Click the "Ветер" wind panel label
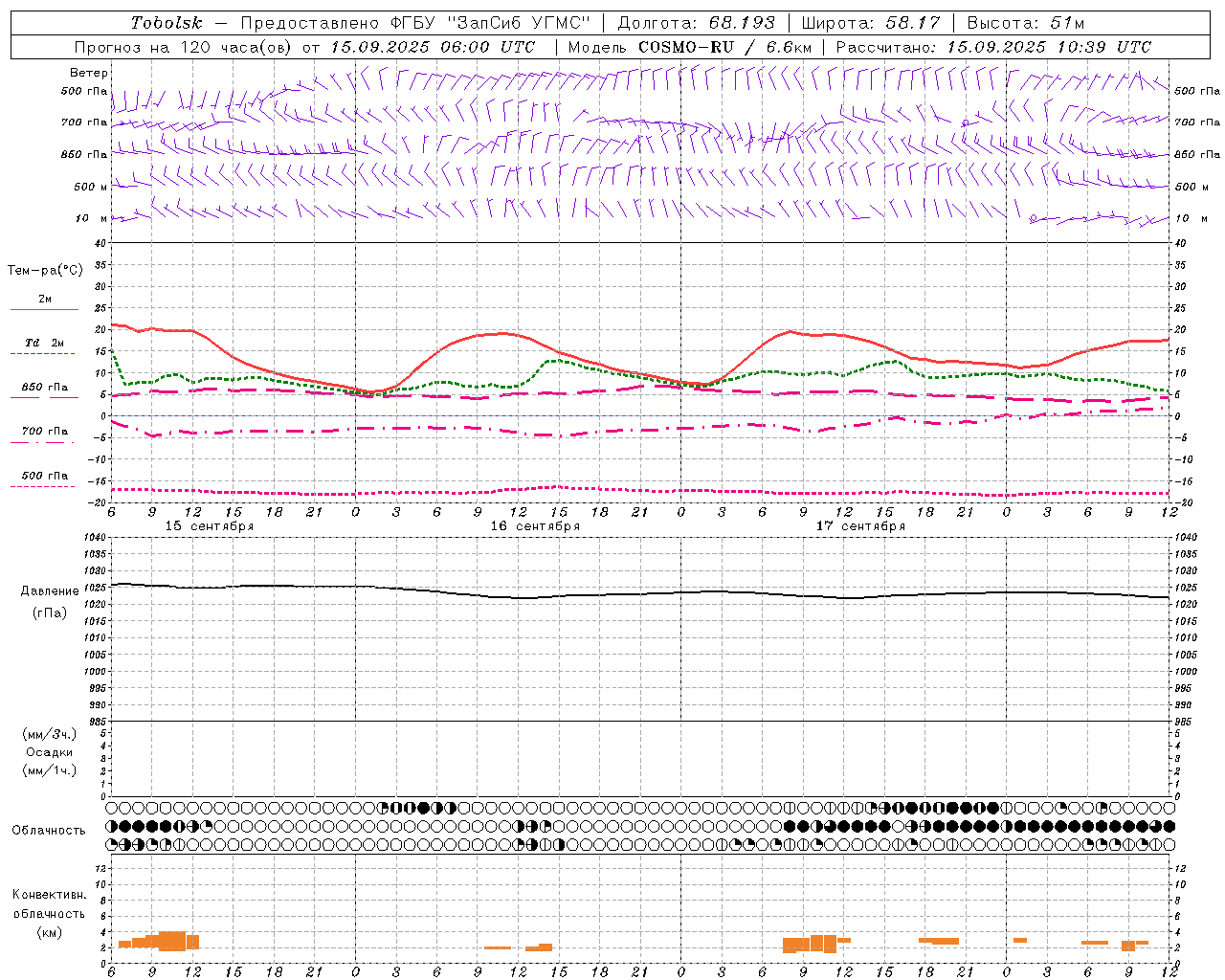1225x980 pixels. (89, 73)
